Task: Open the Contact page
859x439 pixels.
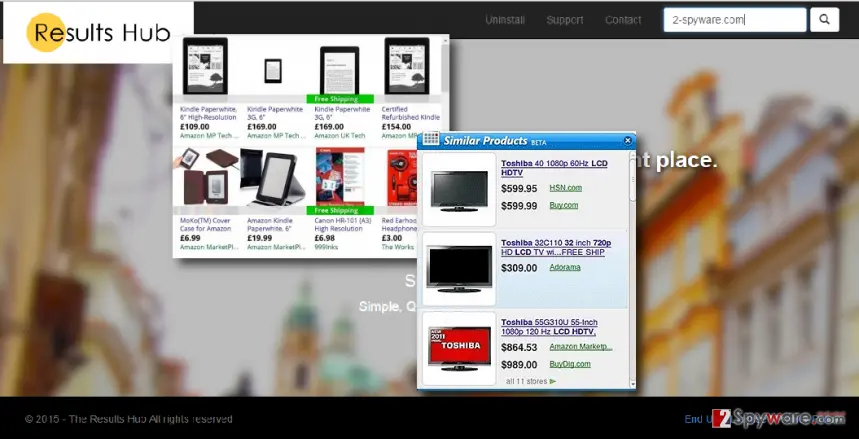Action: (623, 20)
